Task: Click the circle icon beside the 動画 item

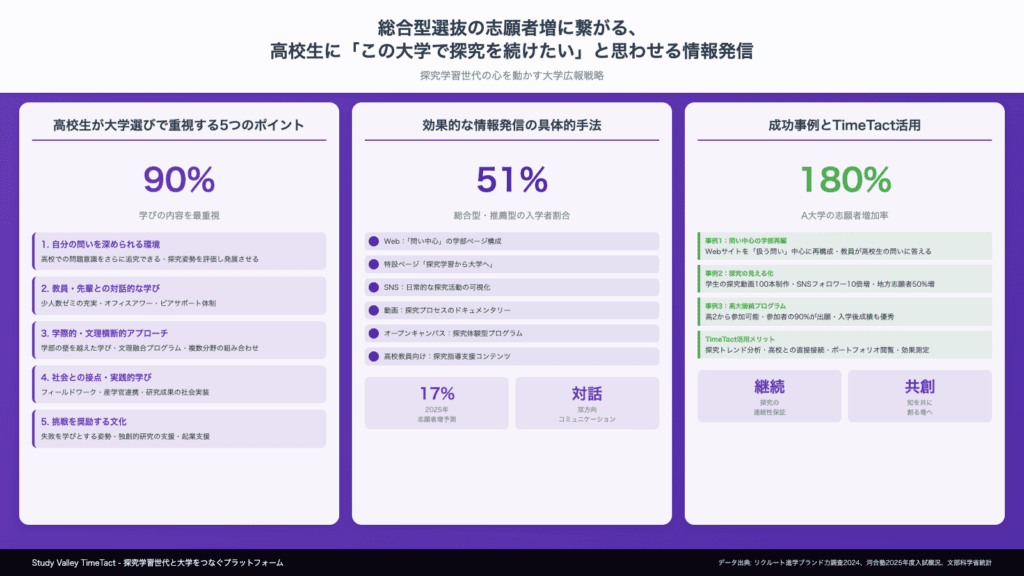Action: pyautogui.click(x=374, y=310)
